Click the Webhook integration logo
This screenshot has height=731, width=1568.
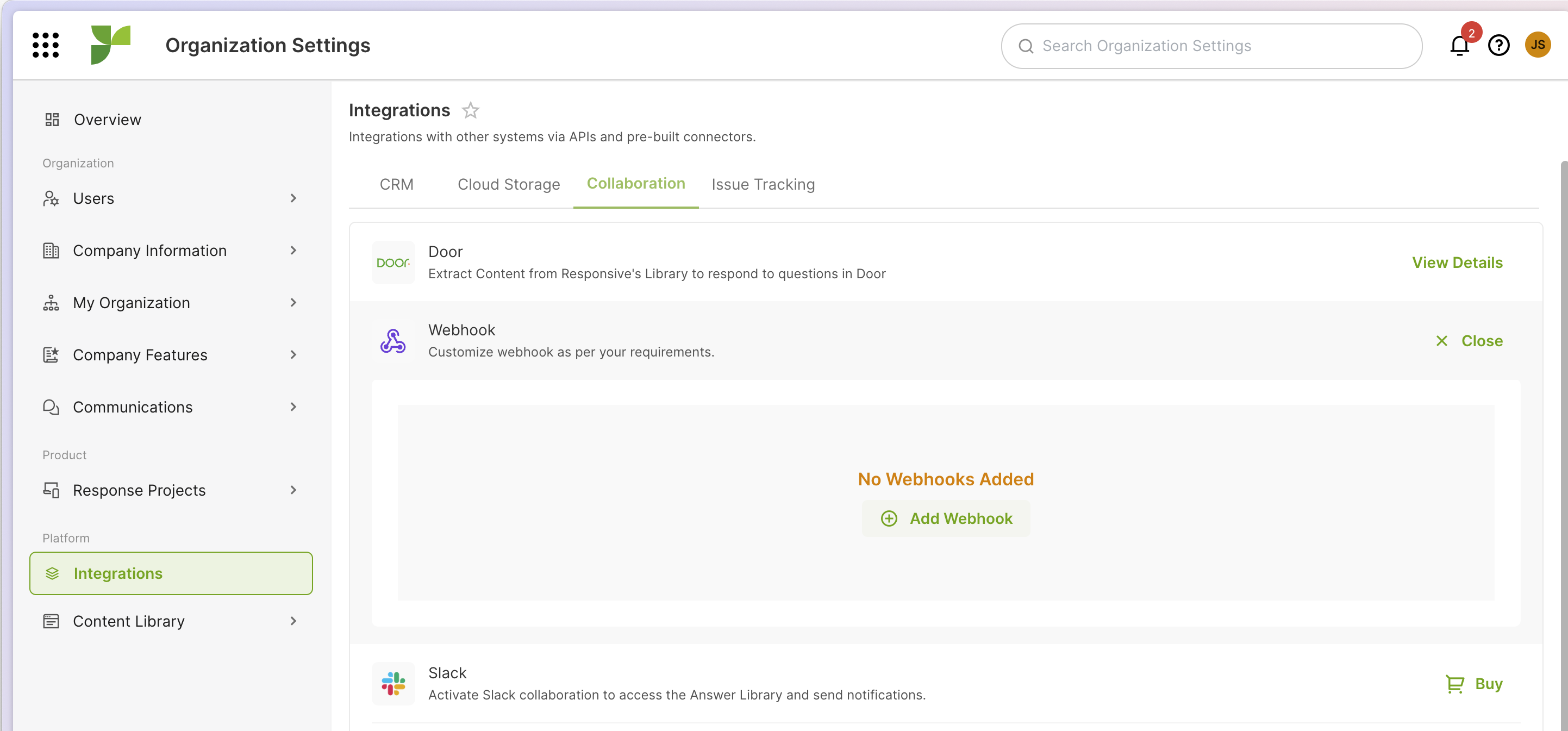(393, 341)
